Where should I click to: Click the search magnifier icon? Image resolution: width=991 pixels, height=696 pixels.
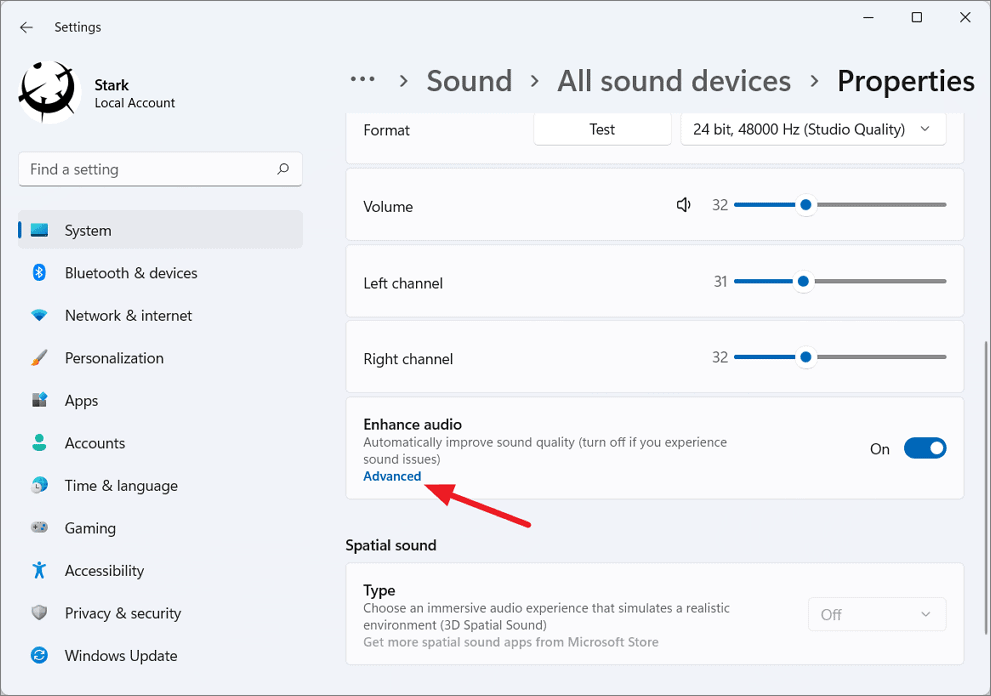point(283,169)
